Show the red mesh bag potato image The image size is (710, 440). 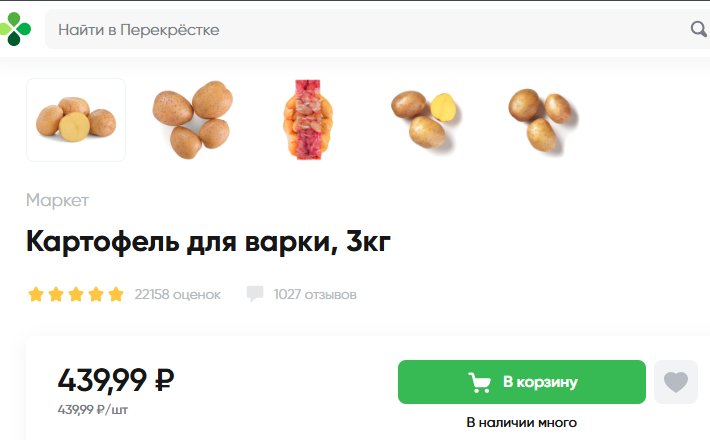(308, 120)
